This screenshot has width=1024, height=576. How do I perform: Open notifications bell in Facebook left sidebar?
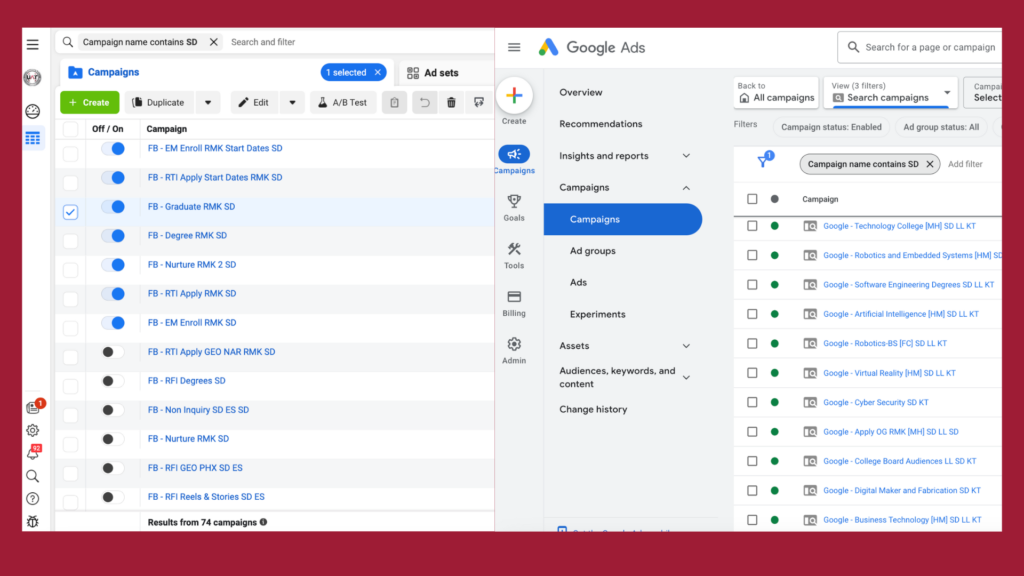pyautogui.click(x=33, y=453)
